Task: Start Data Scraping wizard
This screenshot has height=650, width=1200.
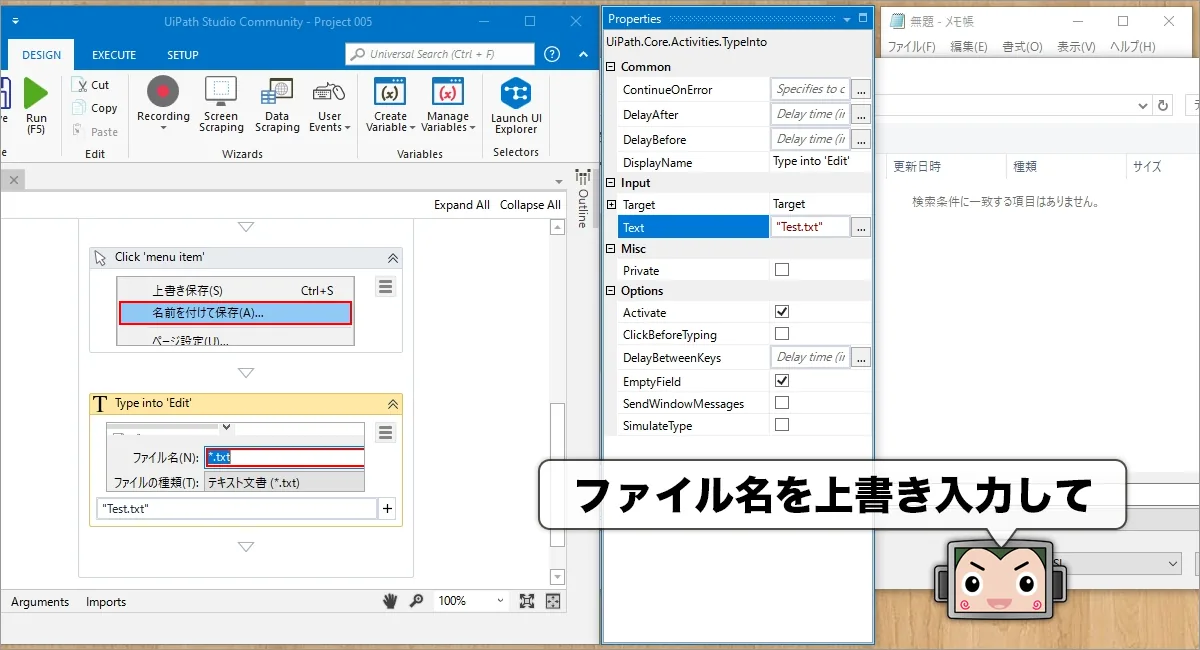Action: [277, 105]
